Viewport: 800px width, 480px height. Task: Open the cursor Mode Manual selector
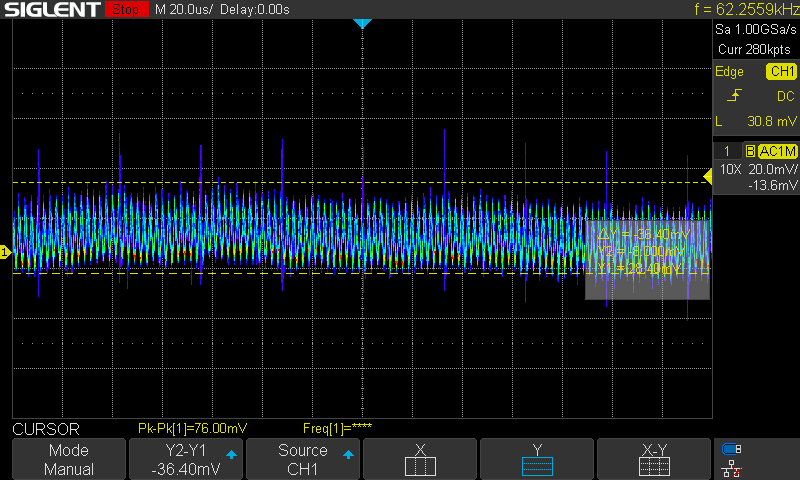click(x=69, y=459)
